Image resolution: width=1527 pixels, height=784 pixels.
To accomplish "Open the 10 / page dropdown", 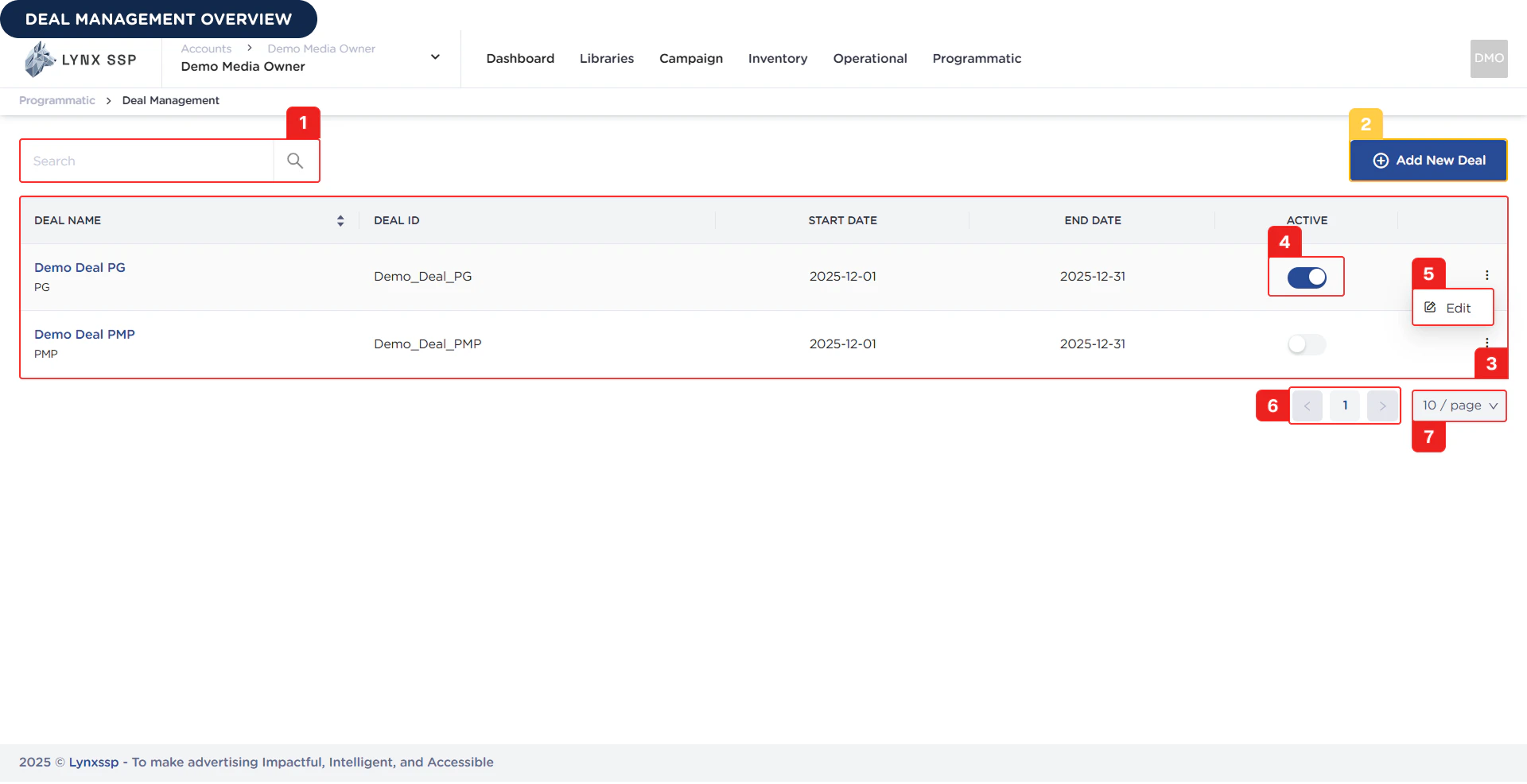I will 1458,406.
